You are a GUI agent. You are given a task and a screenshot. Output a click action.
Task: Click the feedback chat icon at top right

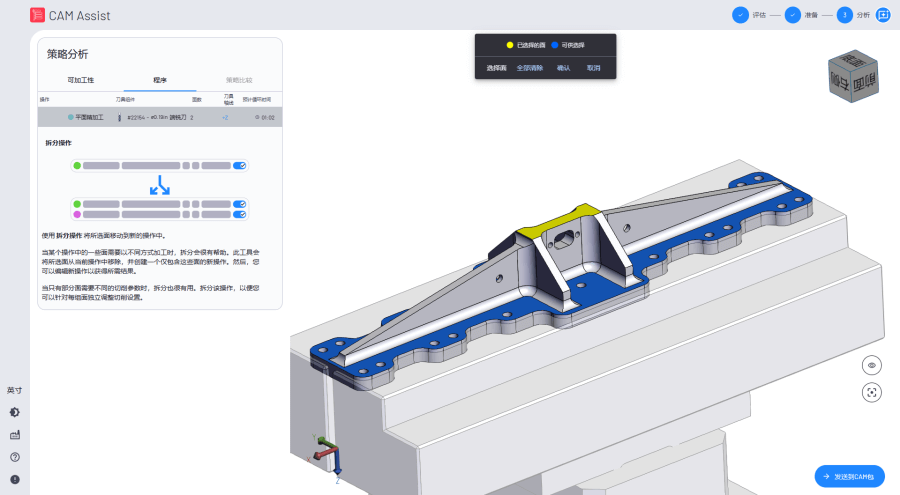(x=882, y=15)
